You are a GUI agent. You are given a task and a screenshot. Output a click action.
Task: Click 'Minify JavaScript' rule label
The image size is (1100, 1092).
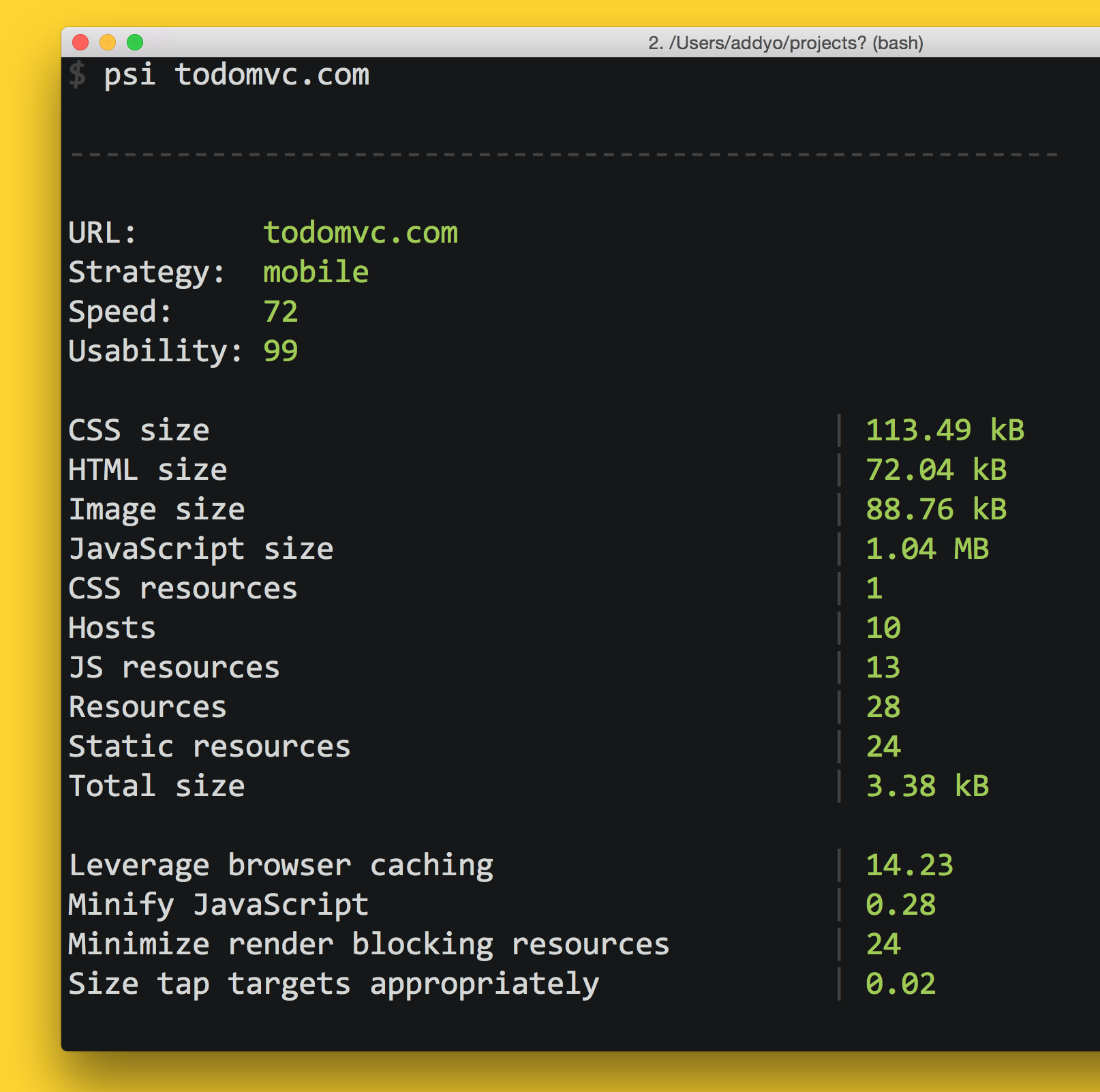point(219,906)
